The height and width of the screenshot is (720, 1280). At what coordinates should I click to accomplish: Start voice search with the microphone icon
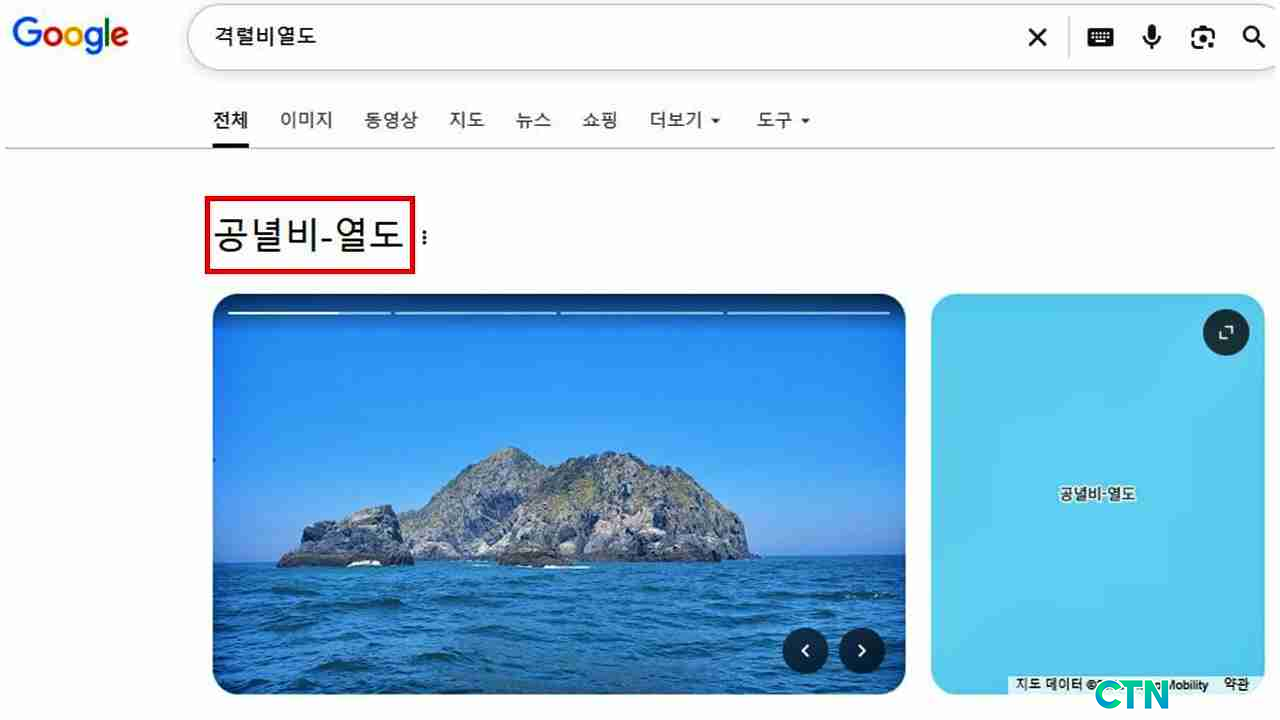coord(1152,38)
